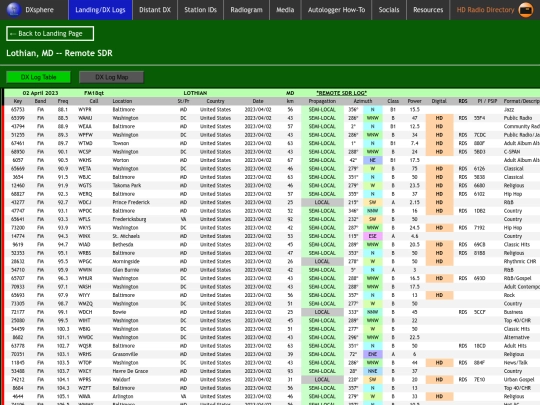Click the Digital column header
This screenshot has height=405, width=540.
click(x=439, y=101)
